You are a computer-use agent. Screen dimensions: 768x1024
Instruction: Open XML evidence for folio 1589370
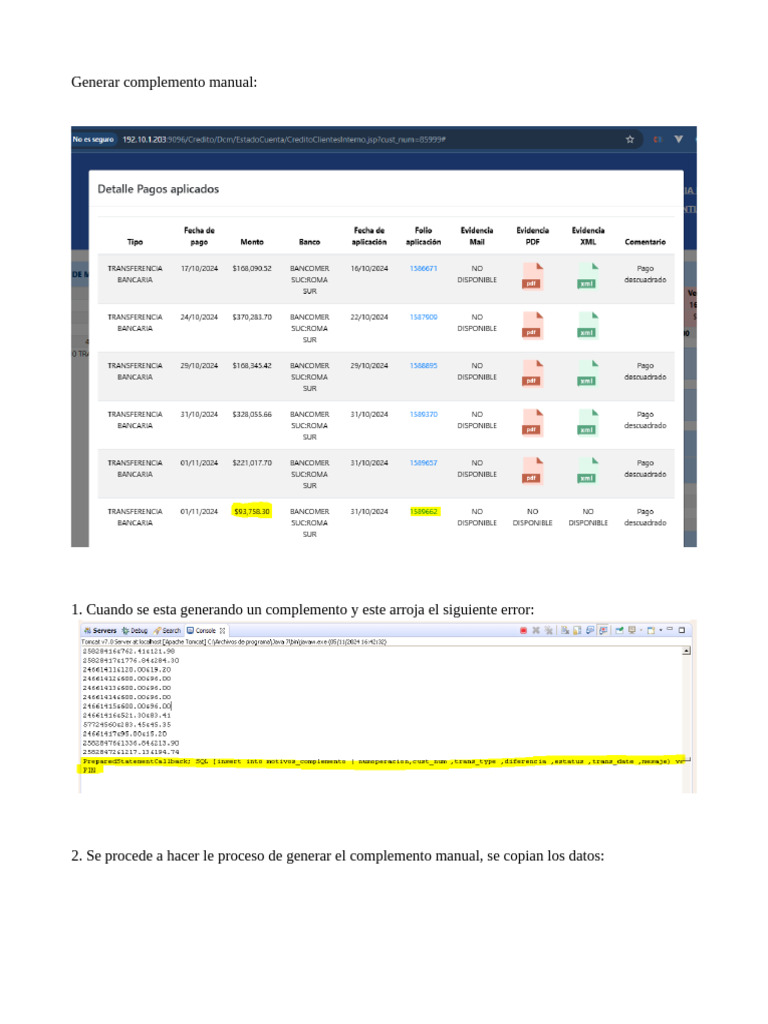(587, 422)
